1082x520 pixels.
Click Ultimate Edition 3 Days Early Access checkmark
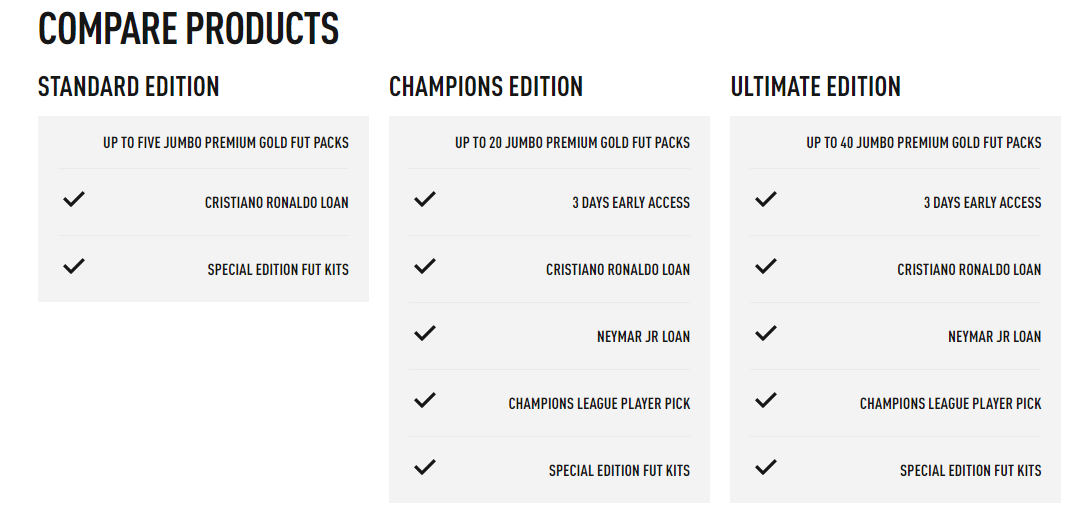click(766, 199)
